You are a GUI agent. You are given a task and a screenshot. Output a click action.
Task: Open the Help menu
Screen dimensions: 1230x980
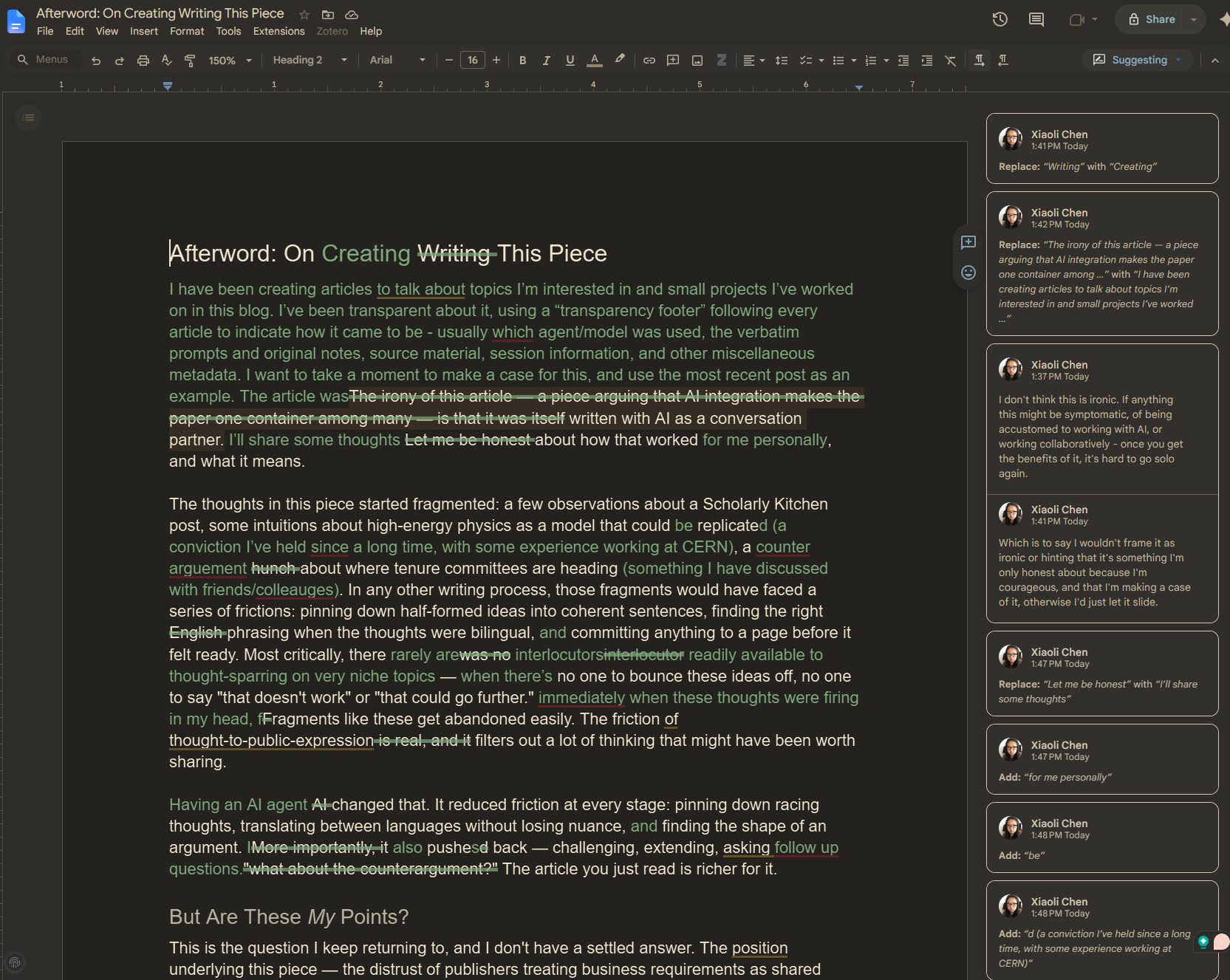click(371, 31)
